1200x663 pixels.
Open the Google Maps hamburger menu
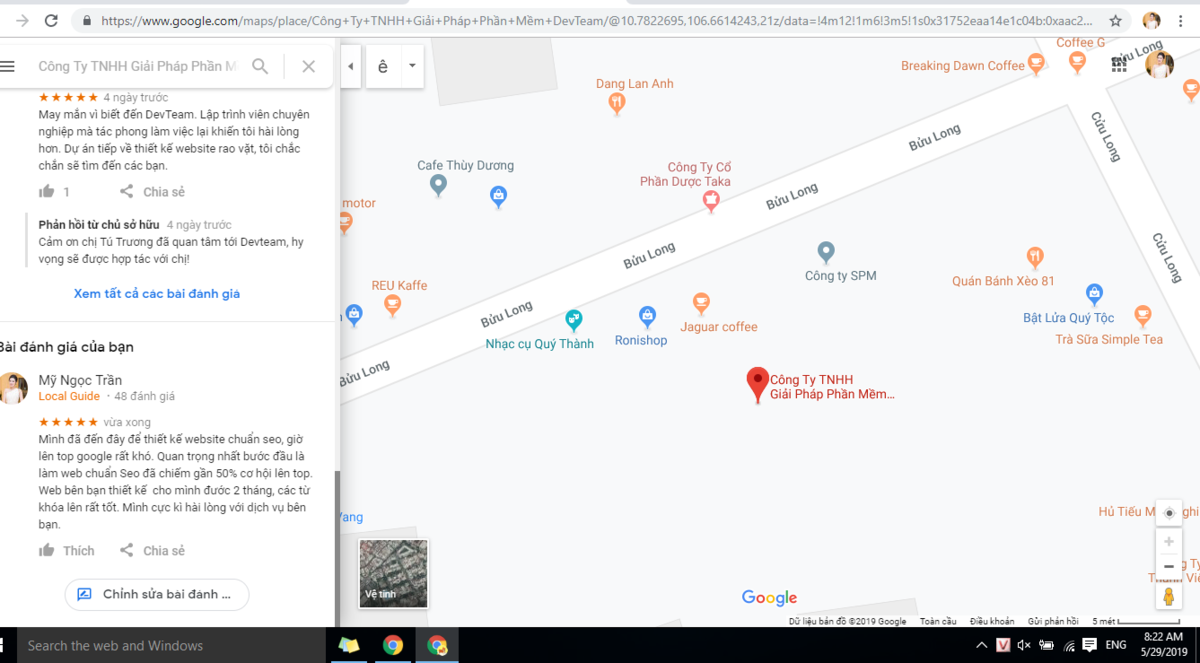click(7, 66)
